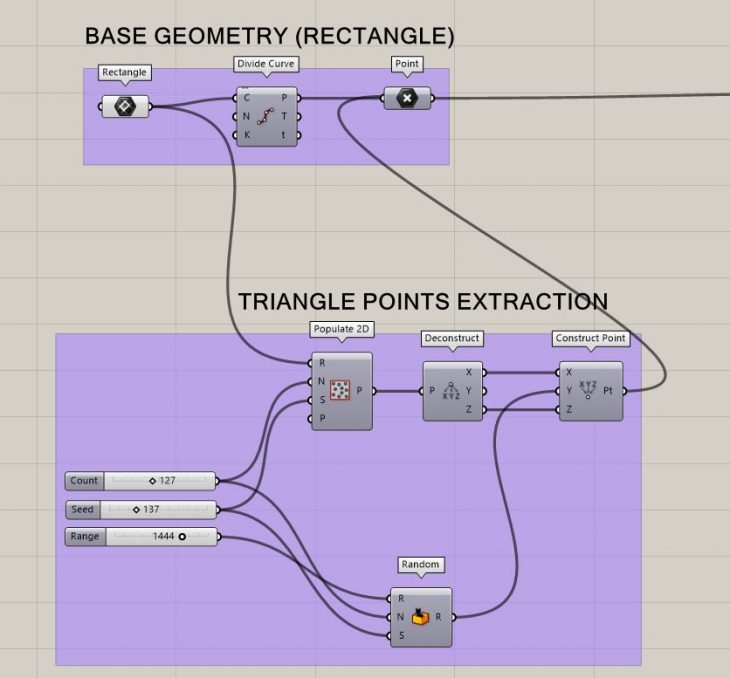Image resolution: width=730 pixels, height=678 pixels.
Task: Click the Point parameter icon
Action: 408,98
